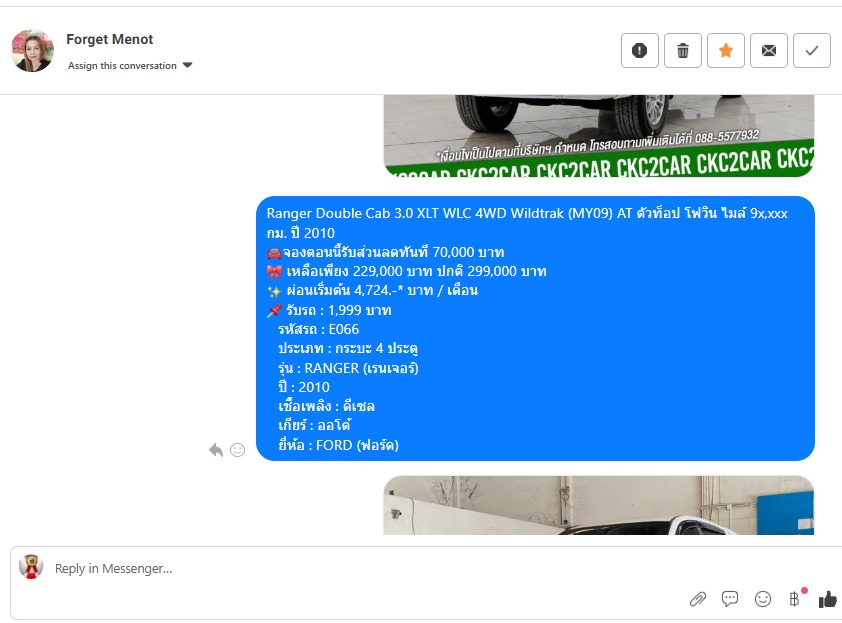Attach a file with paperclip icon
The height and width of the screenshot is (623, 842).
698,598
